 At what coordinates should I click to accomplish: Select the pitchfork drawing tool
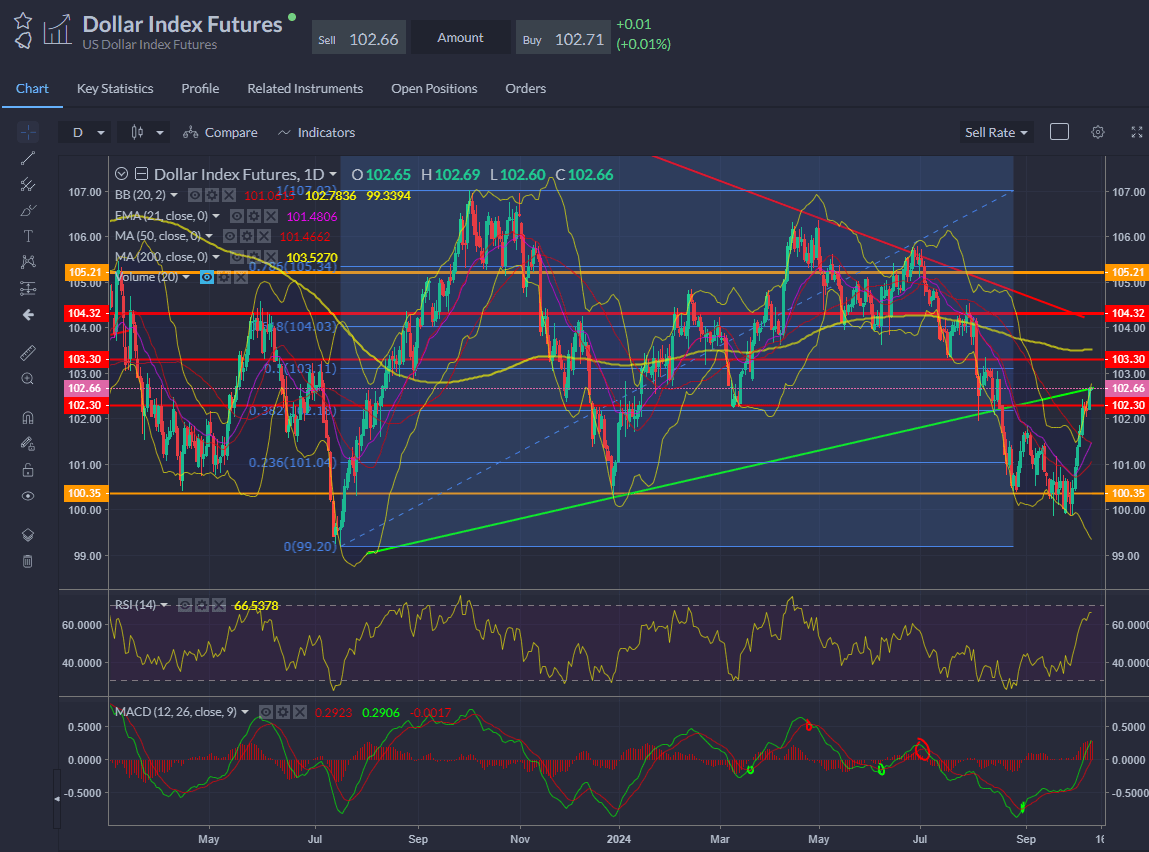(x=28, y=185)
